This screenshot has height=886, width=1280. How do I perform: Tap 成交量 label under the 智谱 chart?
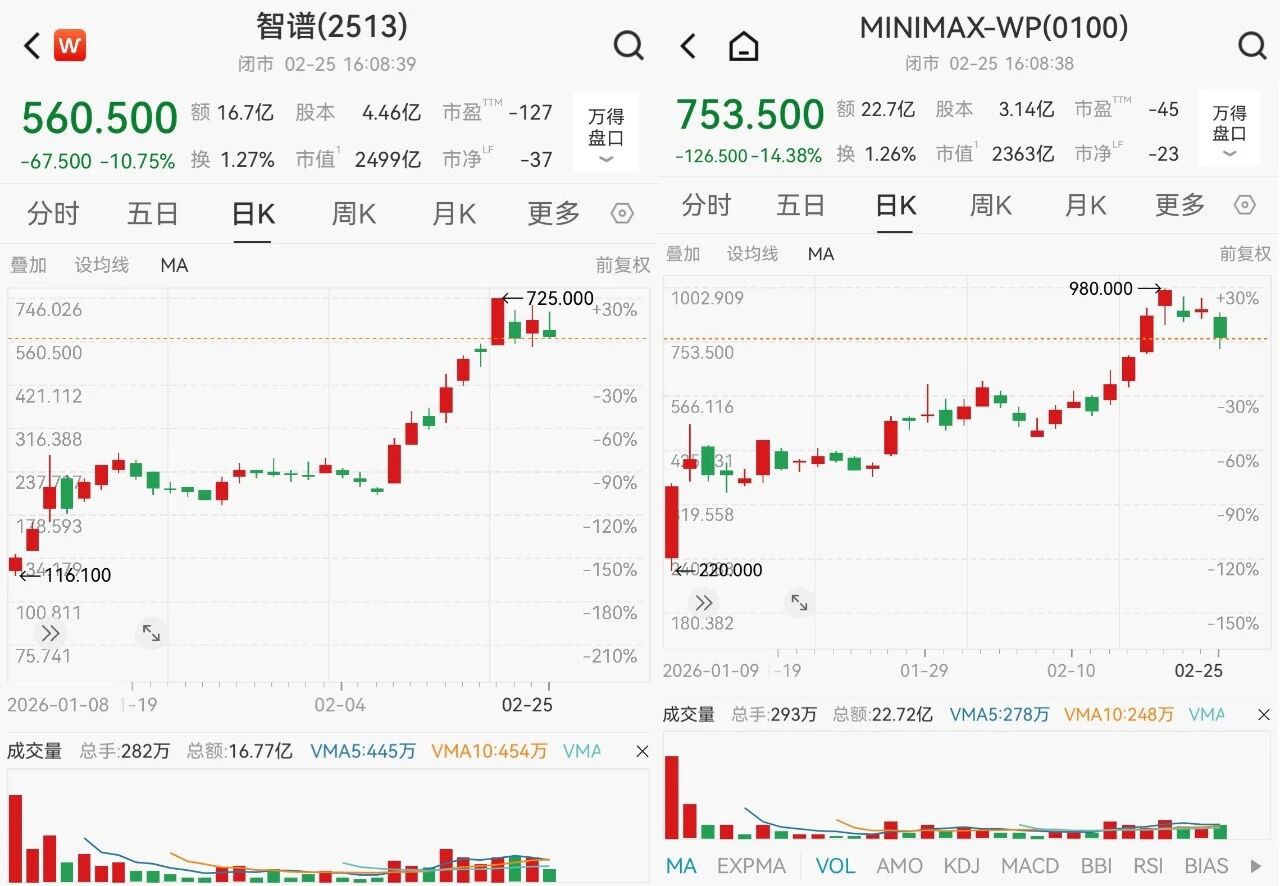pos(35,751)
